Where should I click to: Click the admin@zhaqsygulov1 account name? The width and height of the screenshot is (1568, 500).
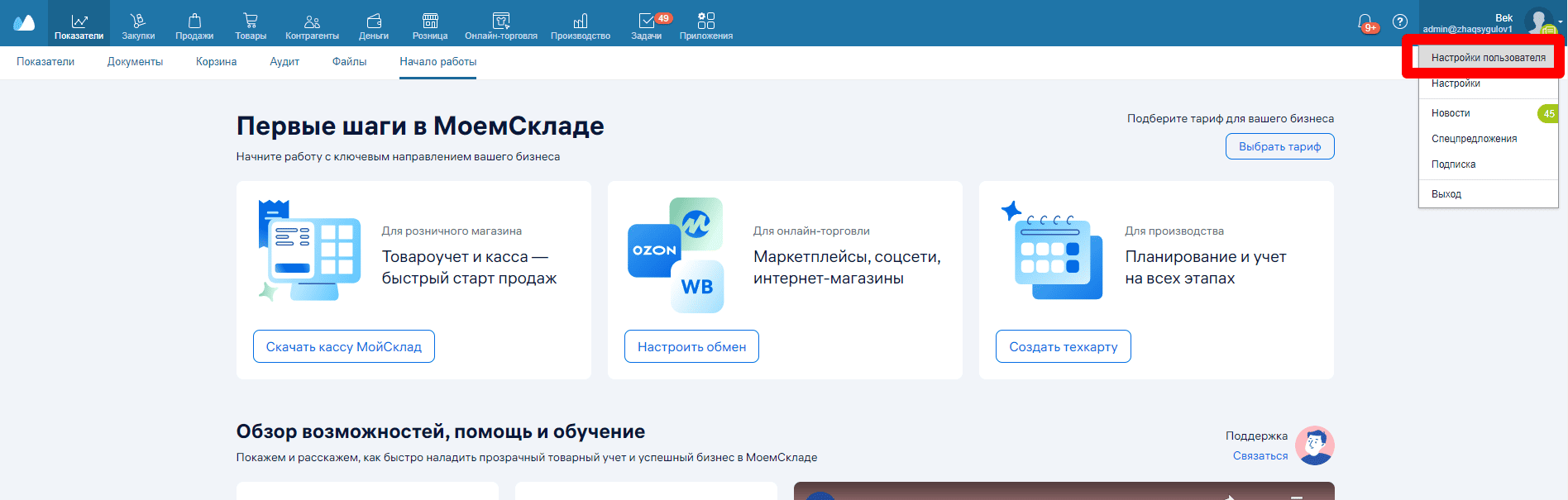[x=1467, y=30]
